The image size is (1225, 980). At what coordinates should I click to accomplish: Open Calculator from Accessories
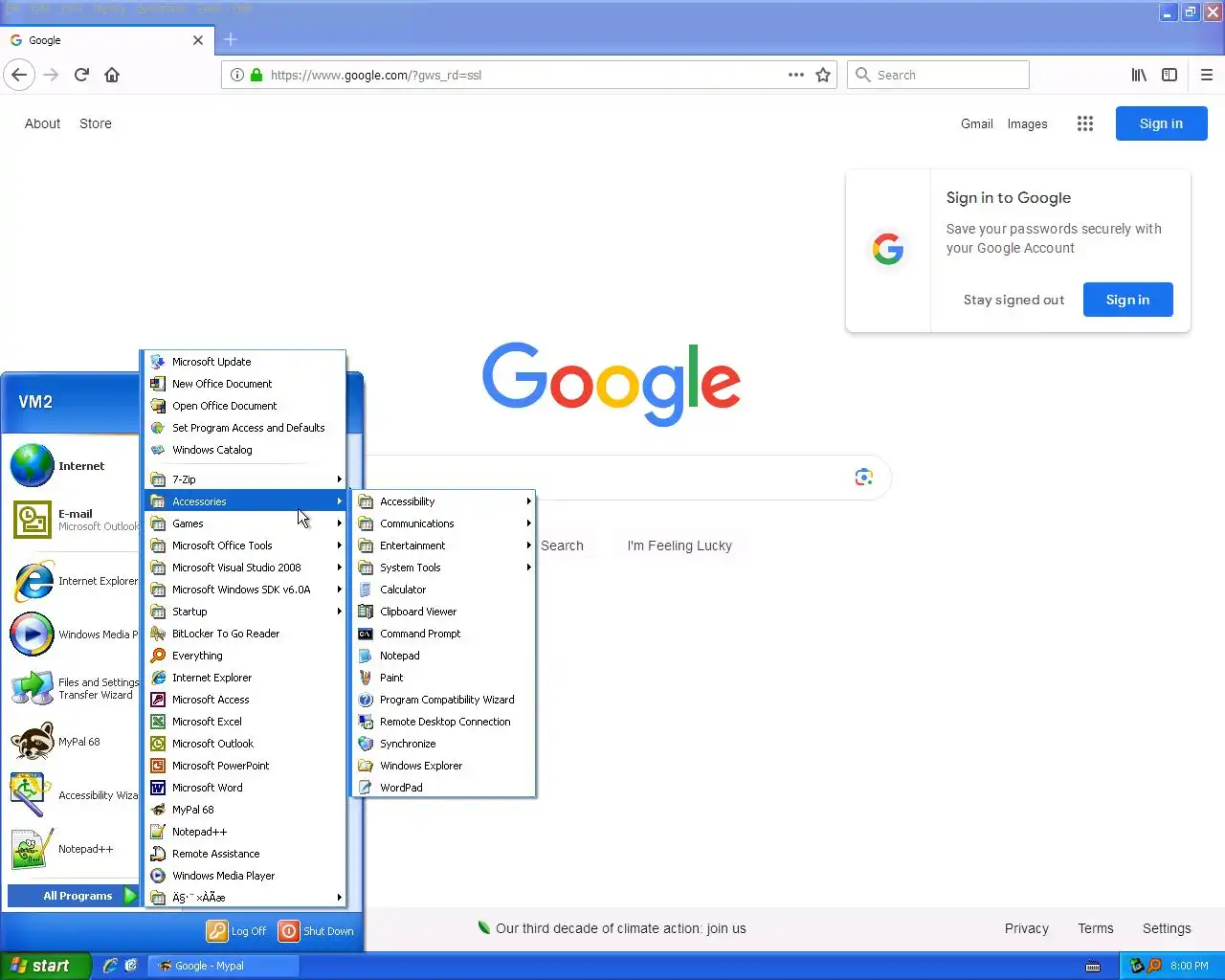coord(443,590)
